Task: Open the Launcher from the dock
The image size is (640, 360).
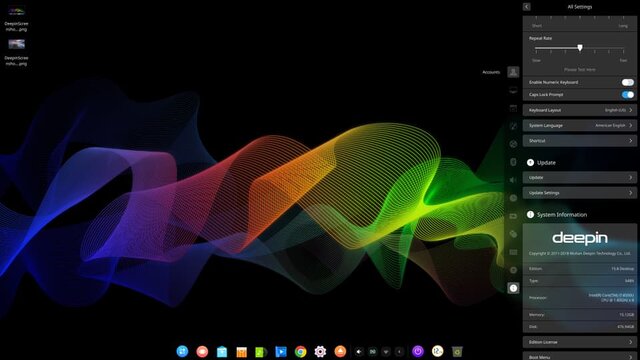Action: click(182, 351)
